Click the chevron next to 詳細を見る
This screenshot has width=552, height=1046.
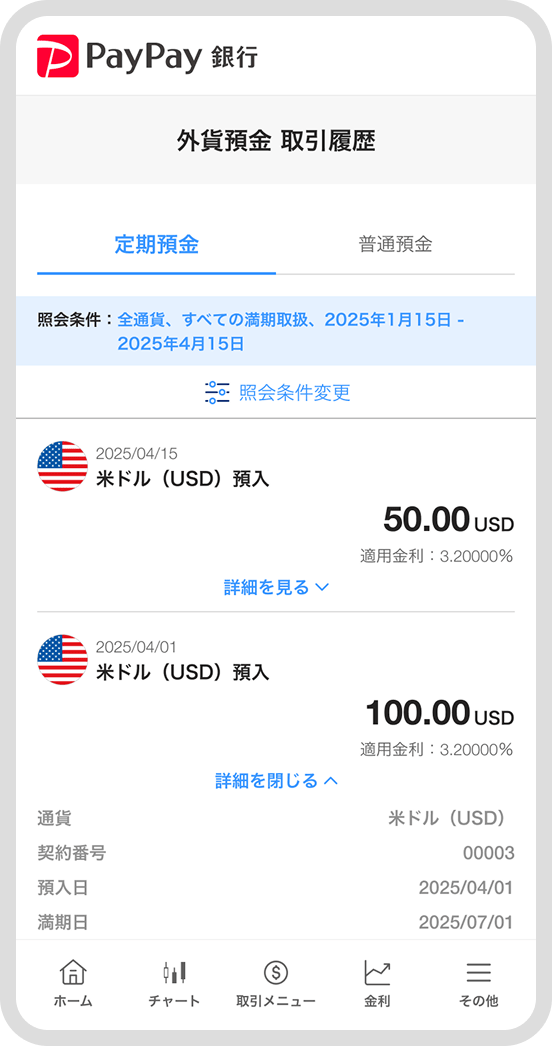point(322,588)
